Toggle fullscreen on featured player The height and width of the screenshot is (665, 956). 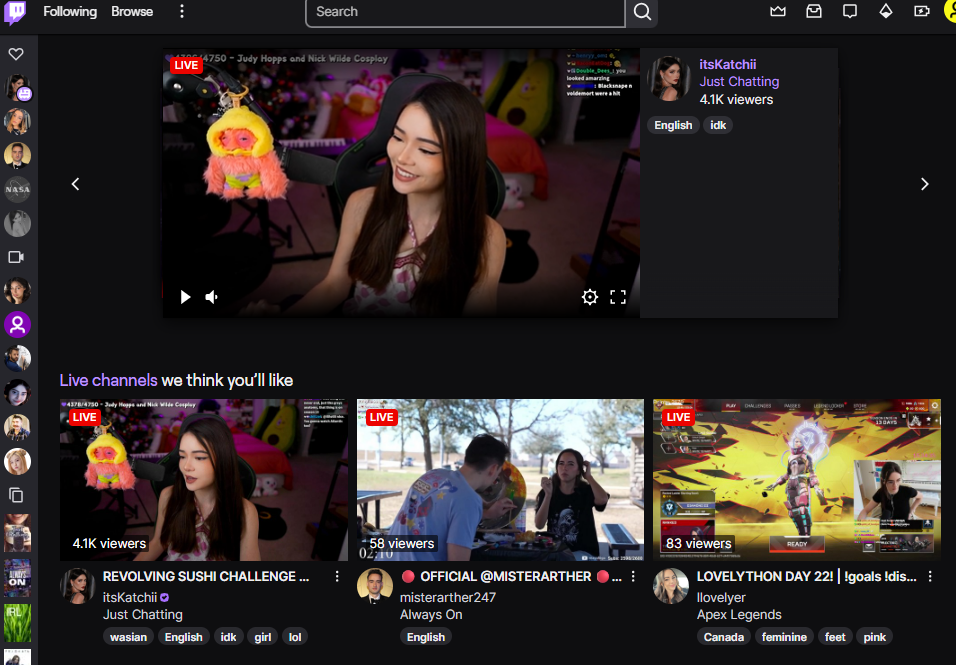(x=618, y=297)
